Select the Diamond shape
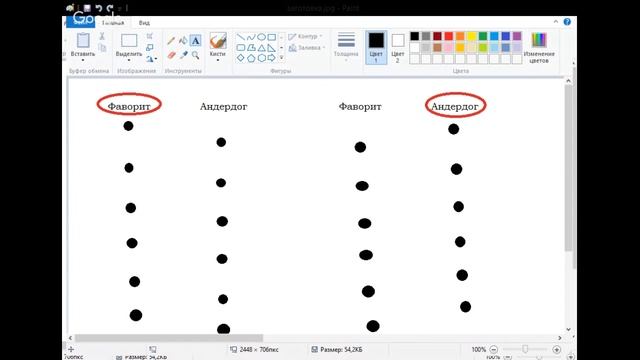 coord(241,58)
